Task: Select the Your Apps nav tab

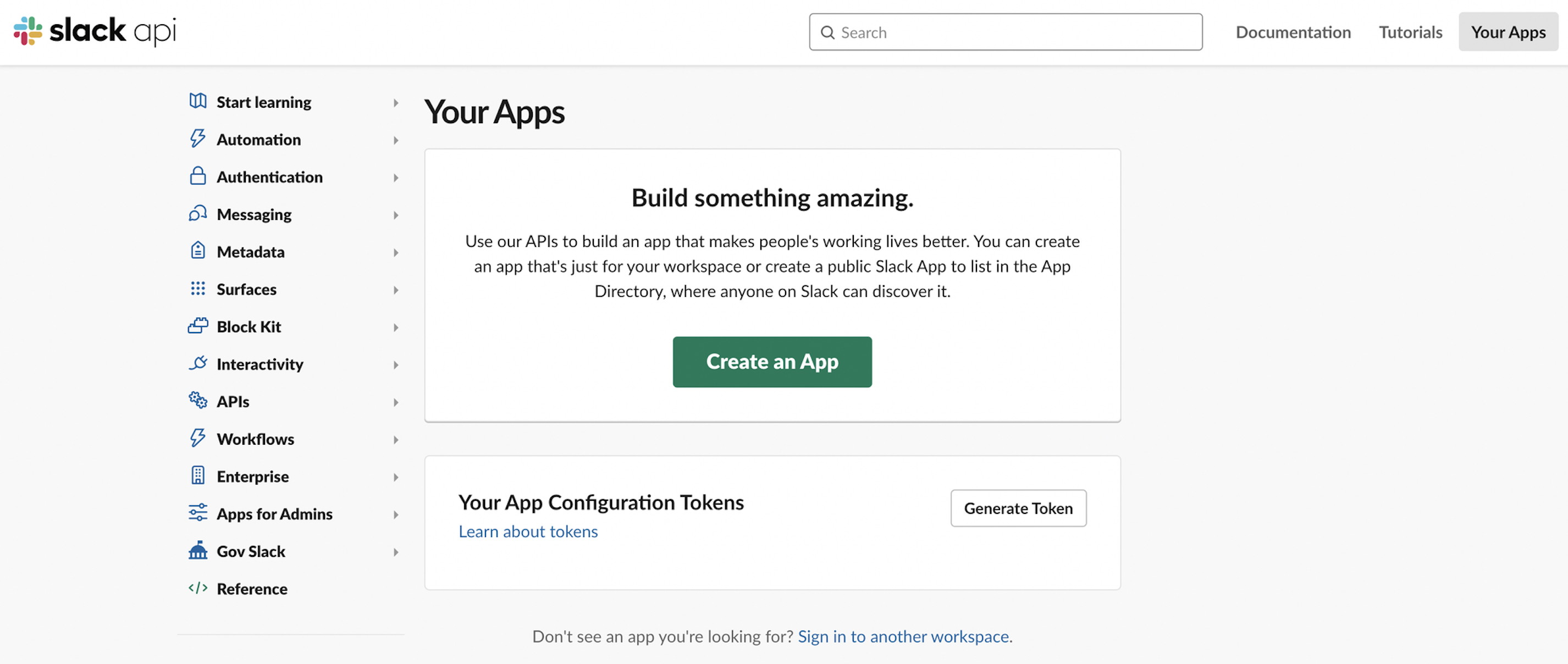Action: 1508,32
